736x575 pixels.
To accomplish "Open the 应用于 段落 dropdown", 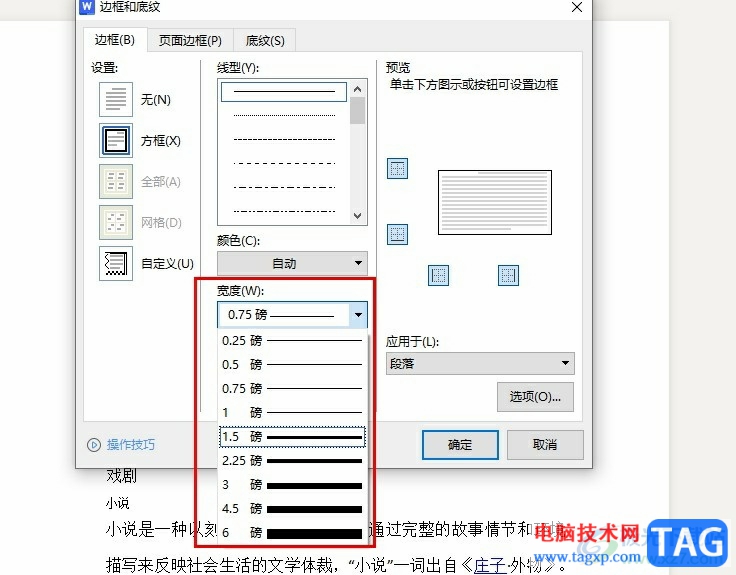I will tap(480, 363).
